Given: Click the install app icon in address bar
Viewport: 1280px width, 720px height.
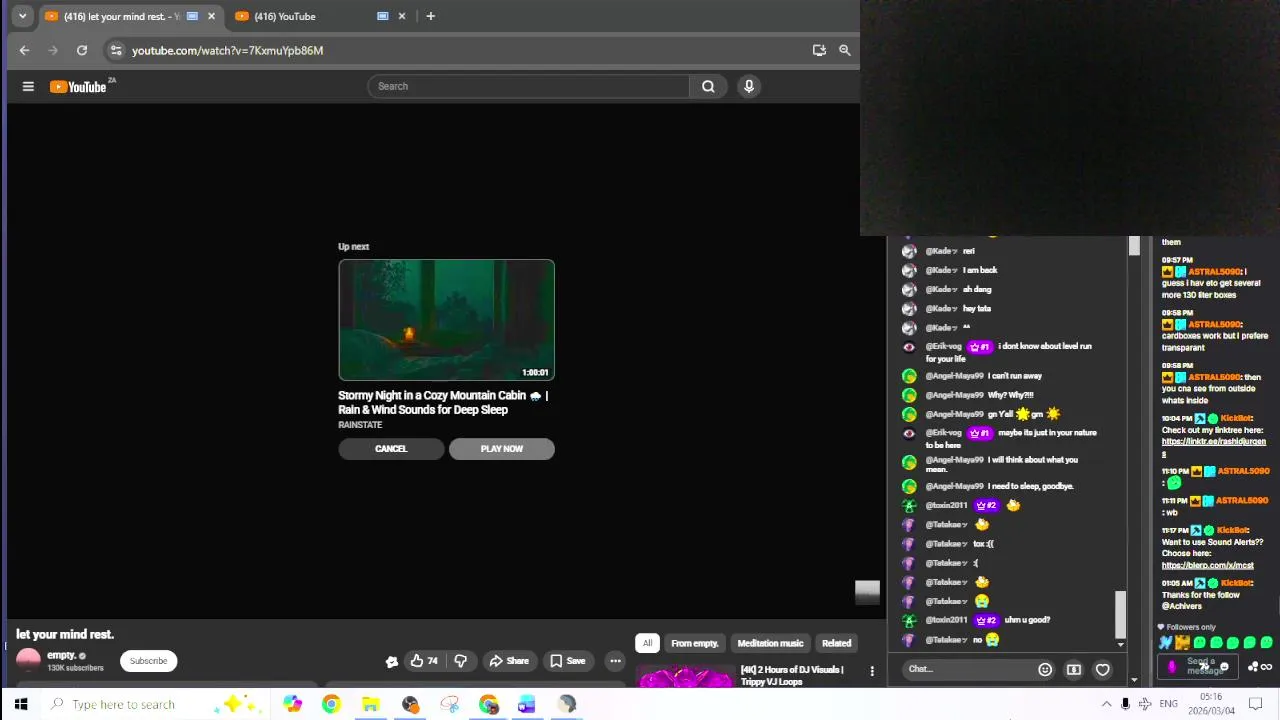Looking at the screenshot, I should click(819, 50).
